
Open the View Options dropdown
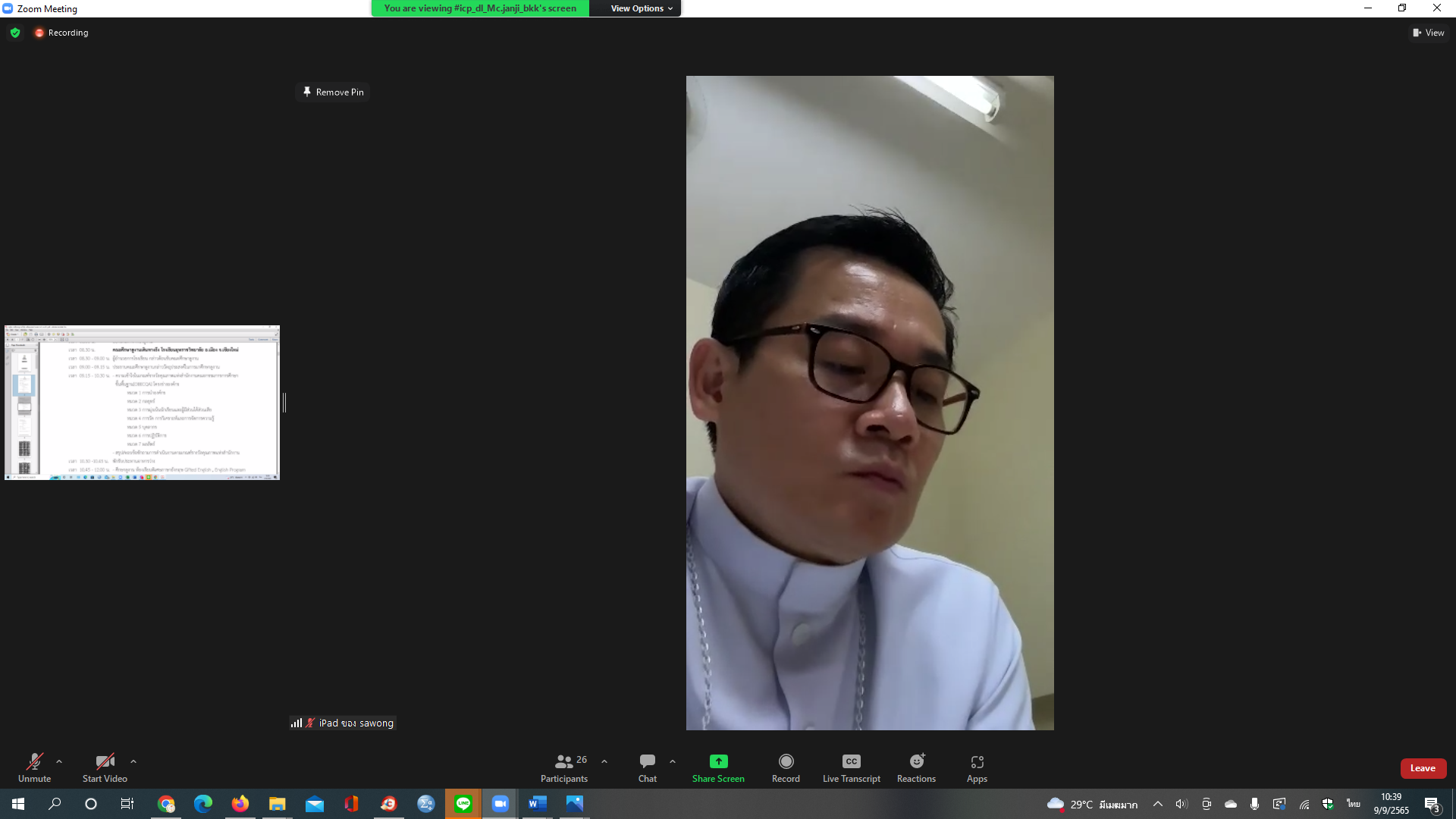(642, 8)
